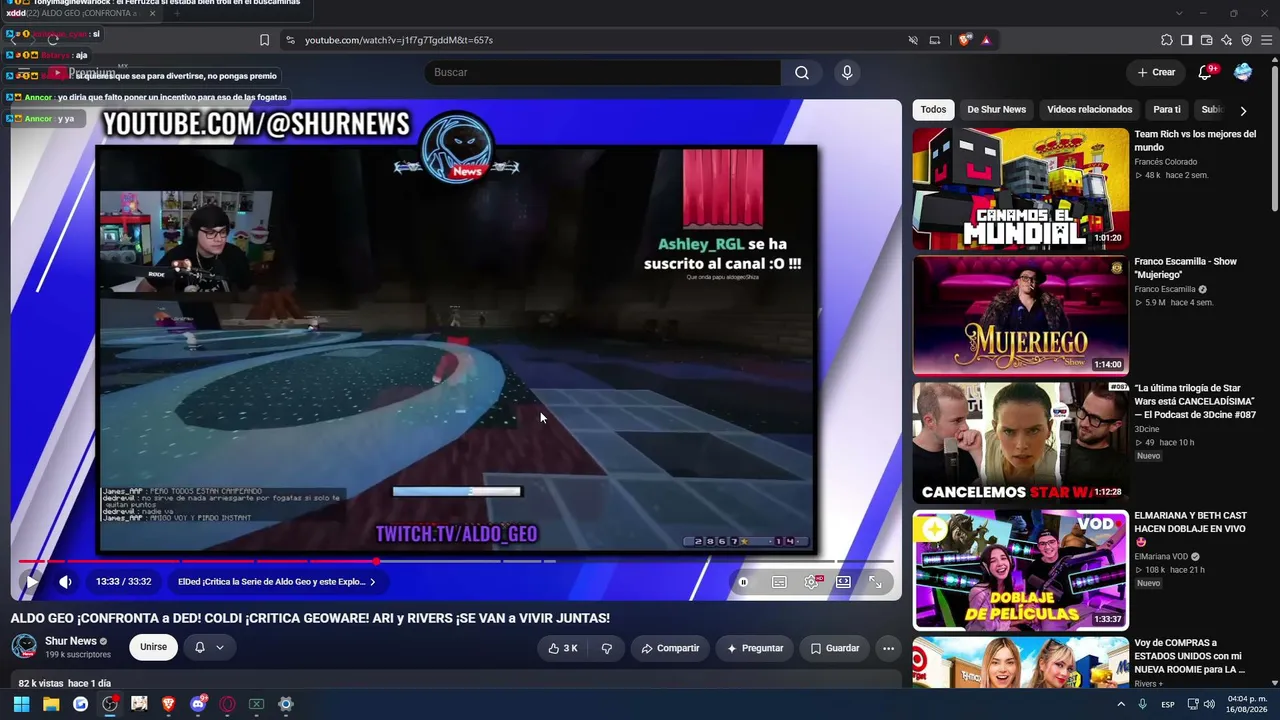Like the video with thumbs up
Image resolution: width=1280 pixels, height=720 pixels.
coord(563,648)
